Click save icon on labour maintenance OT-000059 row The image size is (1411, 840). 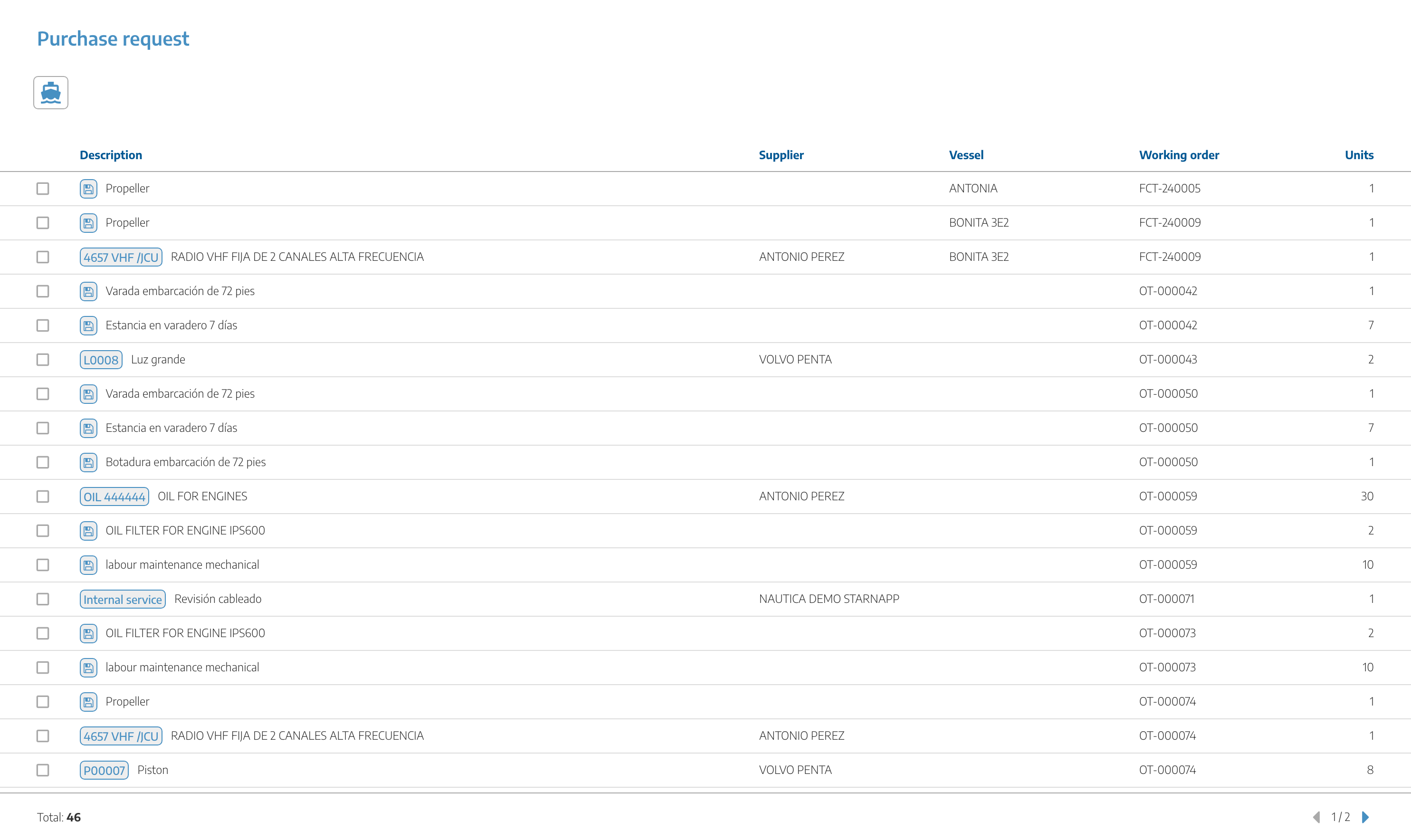tap(88, 565)
